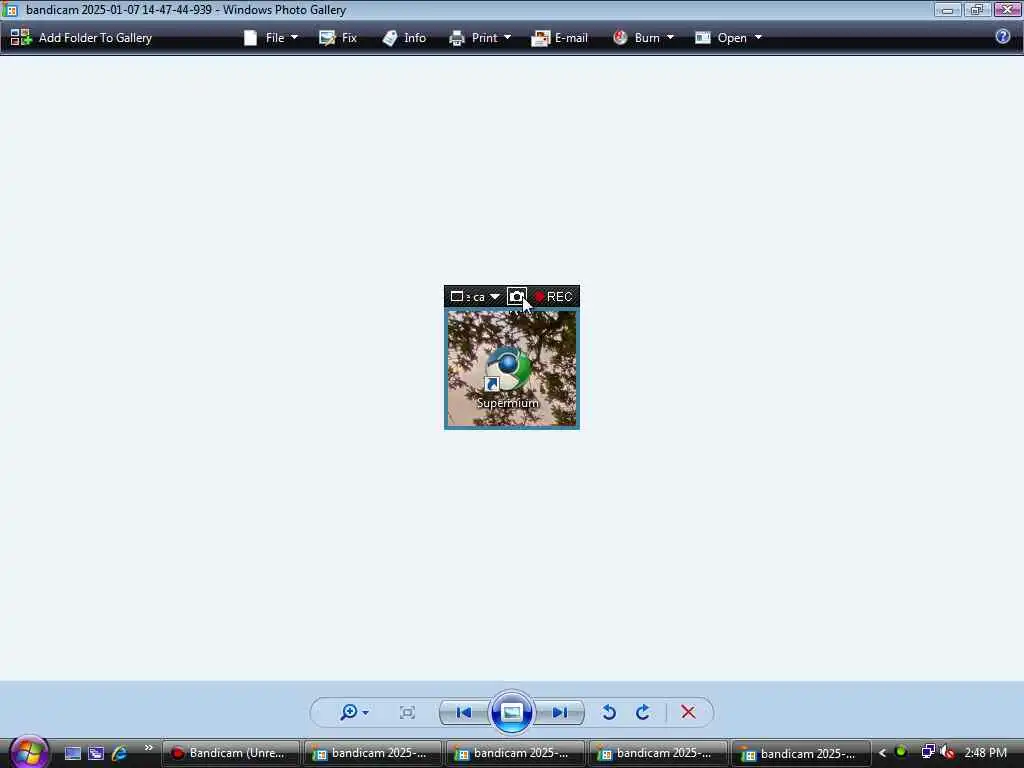Launch Internet Explorer from quick launch

[x=120, y=753]
